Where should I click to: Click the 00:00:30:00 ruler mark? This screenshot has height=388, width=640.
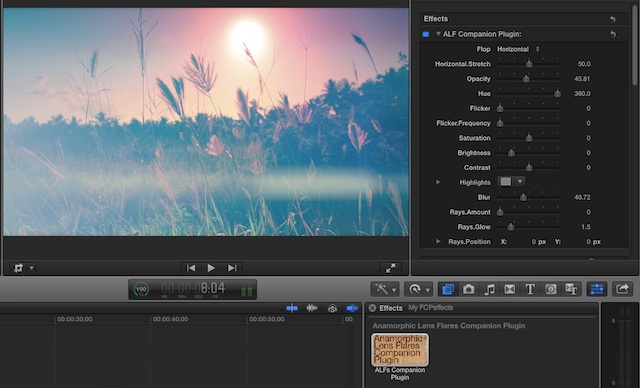[75, 319]
